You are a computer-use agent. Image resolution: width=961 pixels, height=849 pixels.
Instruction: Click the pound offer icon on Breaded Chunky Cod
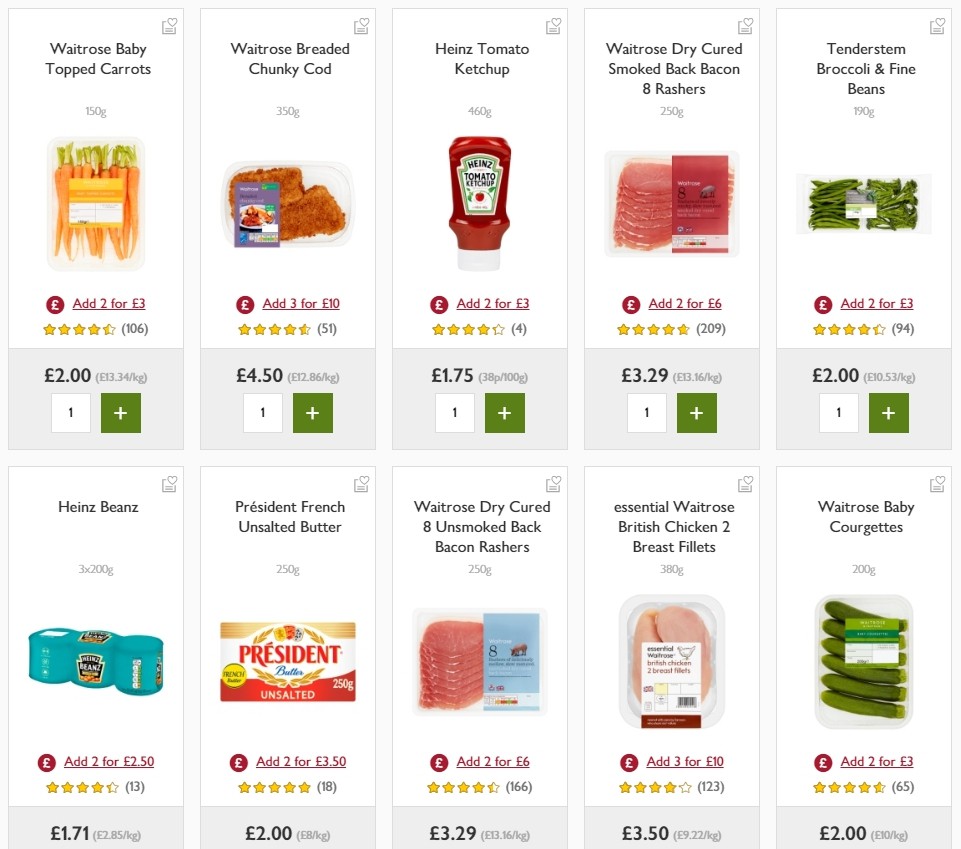tap(245, 304)
